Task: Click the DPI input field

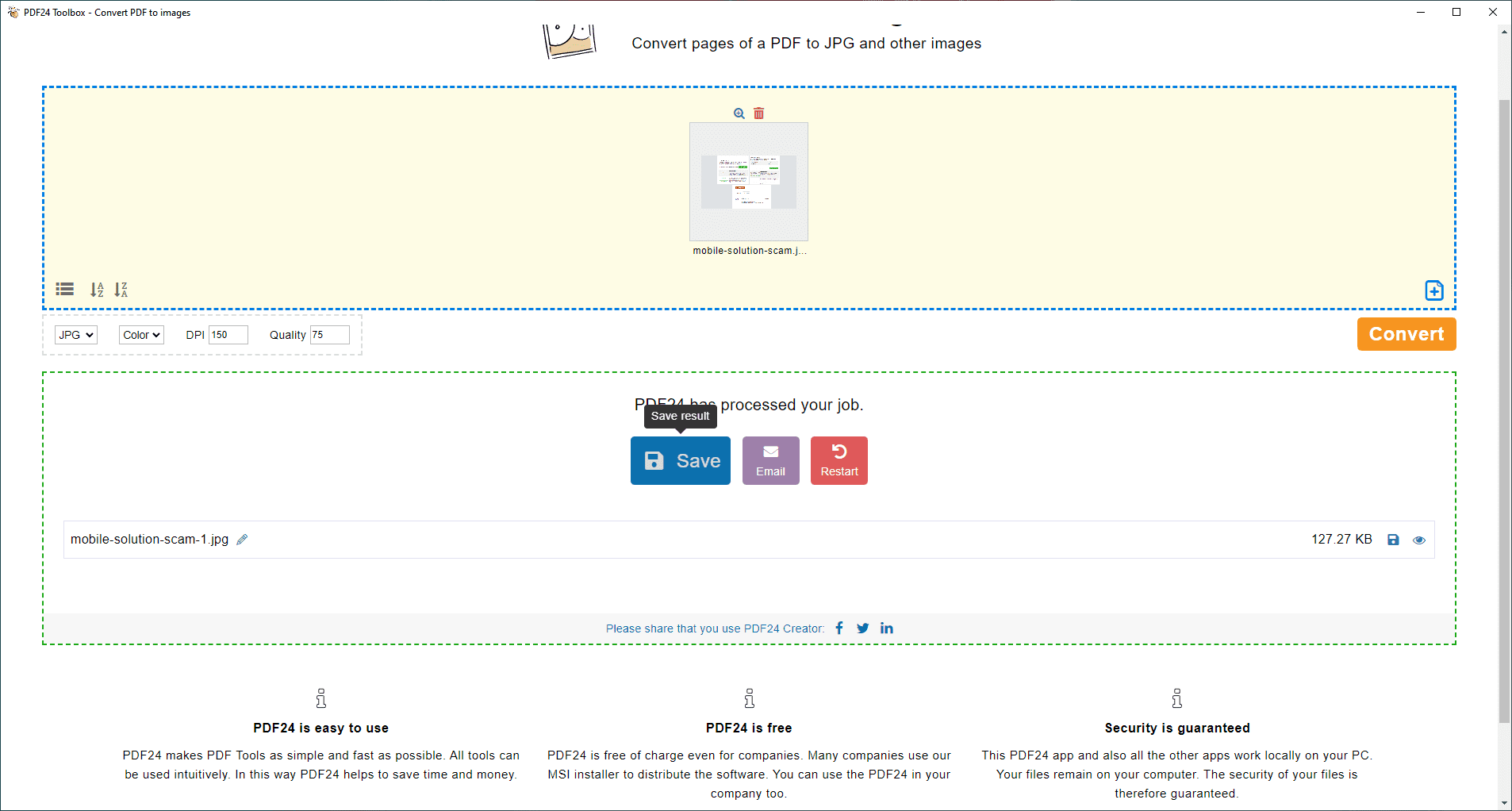Action: point(228,335)
